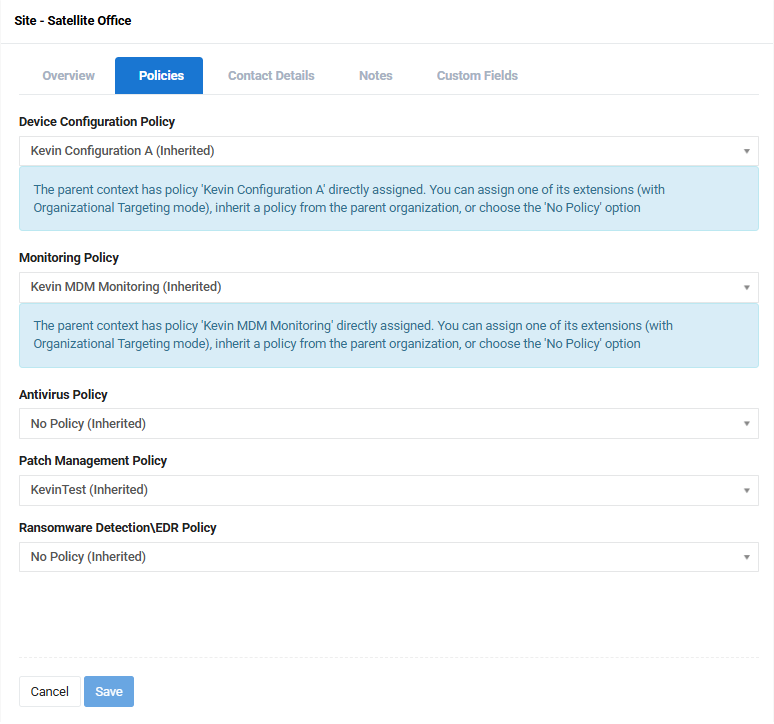Click the Patch Management Policy label

click(x=93, y=460)
